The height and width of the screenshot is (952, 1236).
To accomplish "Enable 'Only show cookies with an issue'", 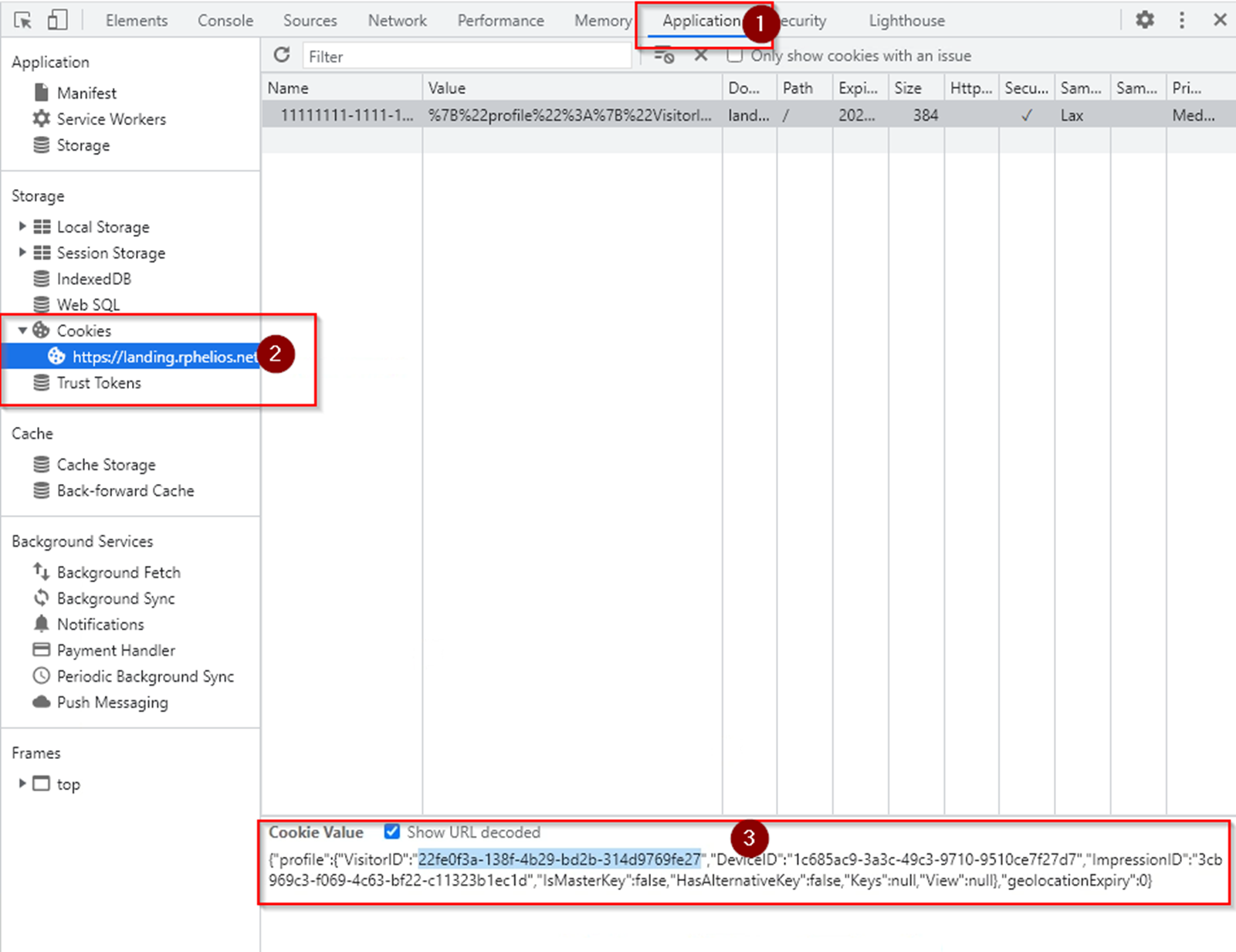I will click(735, 56).
